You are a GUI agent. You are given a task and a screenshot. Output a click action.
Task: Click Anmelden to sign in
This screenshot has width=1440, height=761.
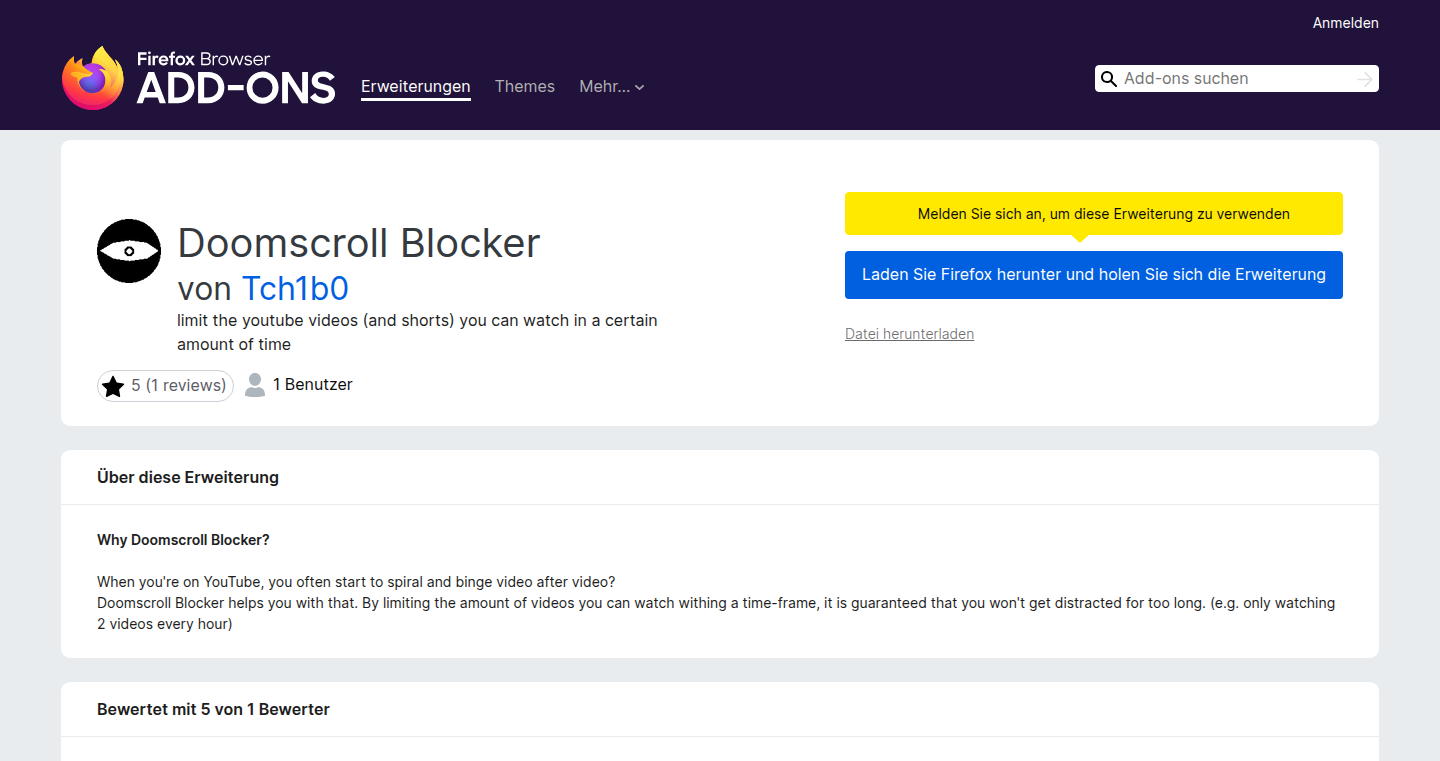(x=1346, y=23)
